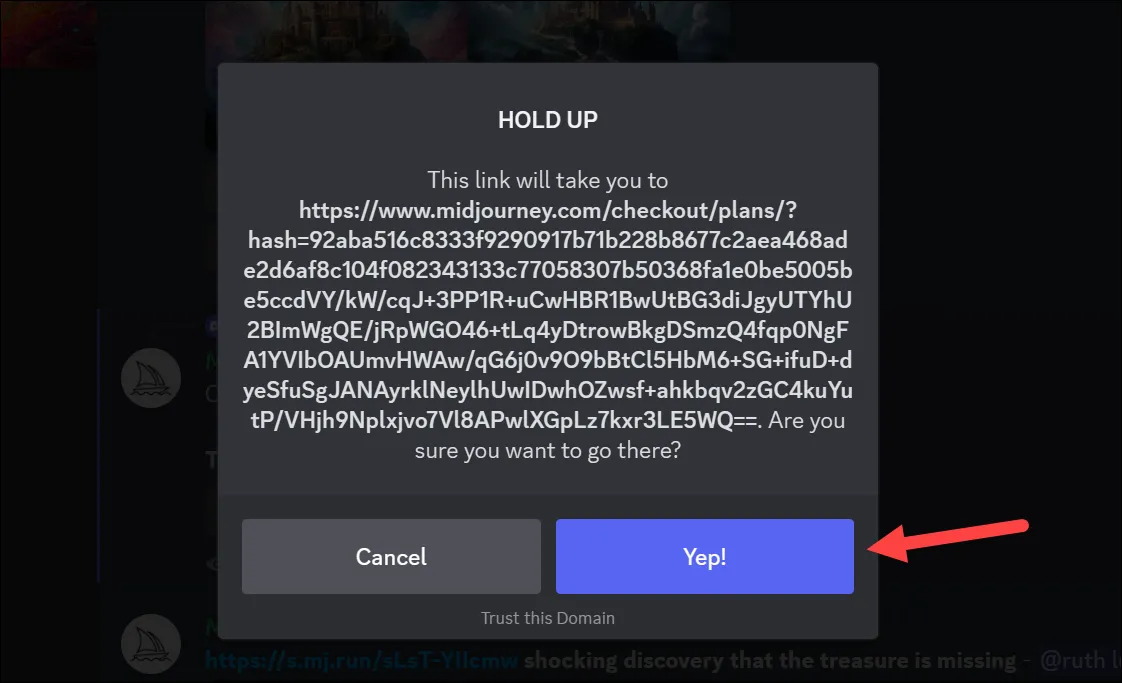Click 'Are you sure you want to go there?' text
This screenshot has width=1122, height=683.
(x=630, y=435)
